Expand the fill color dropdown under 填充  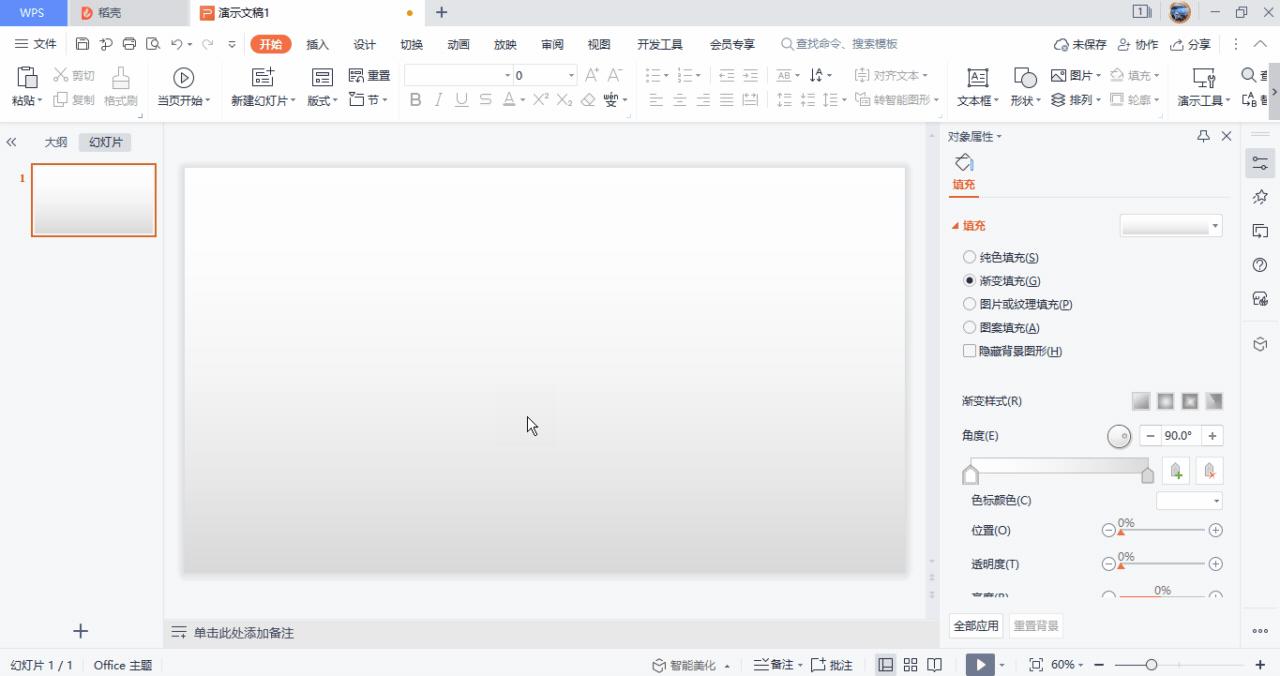(x=1214, y=225)
